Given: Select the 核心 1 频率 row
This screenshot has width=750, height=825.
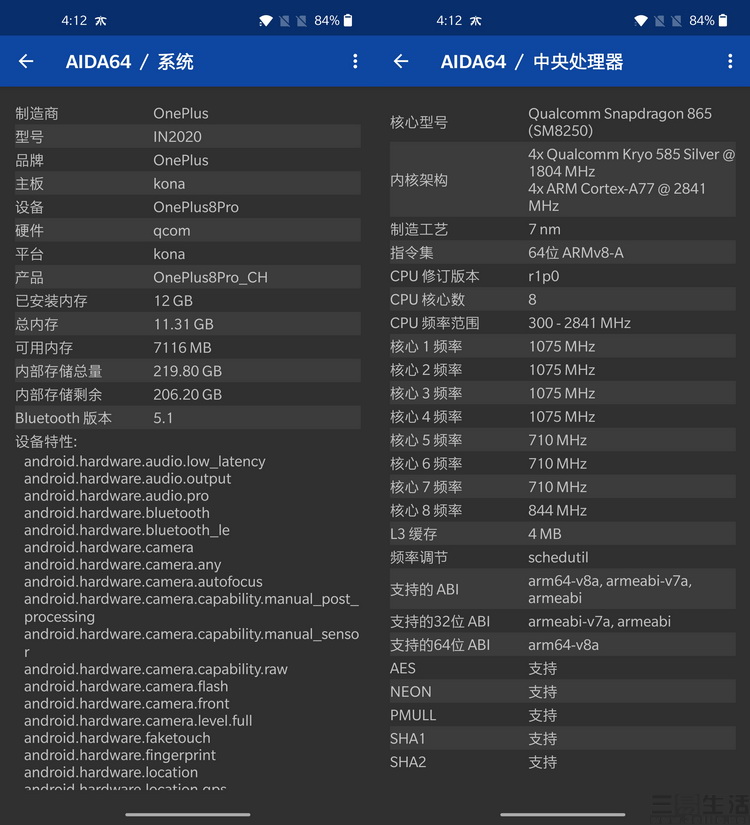Looking at the screenshot, I should click(x=563, y=346).
